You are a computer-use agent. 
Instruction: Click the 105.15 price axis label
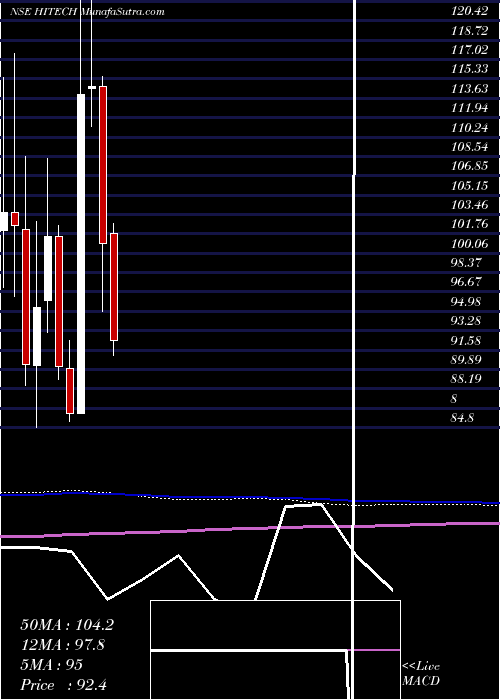point(470,185)
